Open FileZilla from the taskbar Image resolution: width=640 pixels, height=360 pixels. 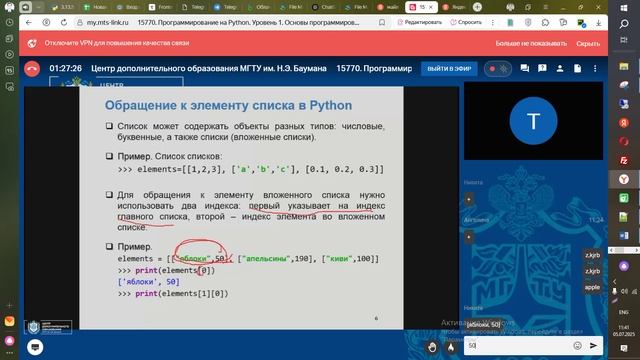tap(623, 160)
